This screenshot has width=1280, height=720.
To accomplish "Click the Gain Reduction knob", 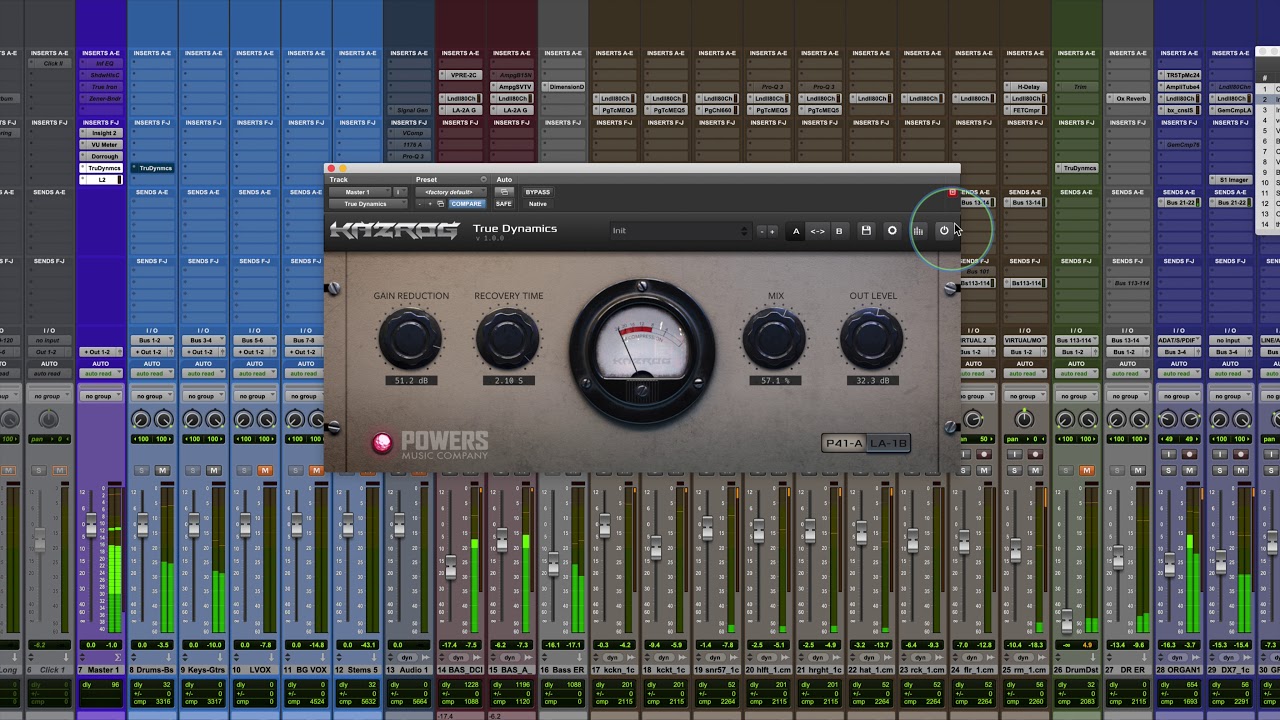I will coord(410,339).
